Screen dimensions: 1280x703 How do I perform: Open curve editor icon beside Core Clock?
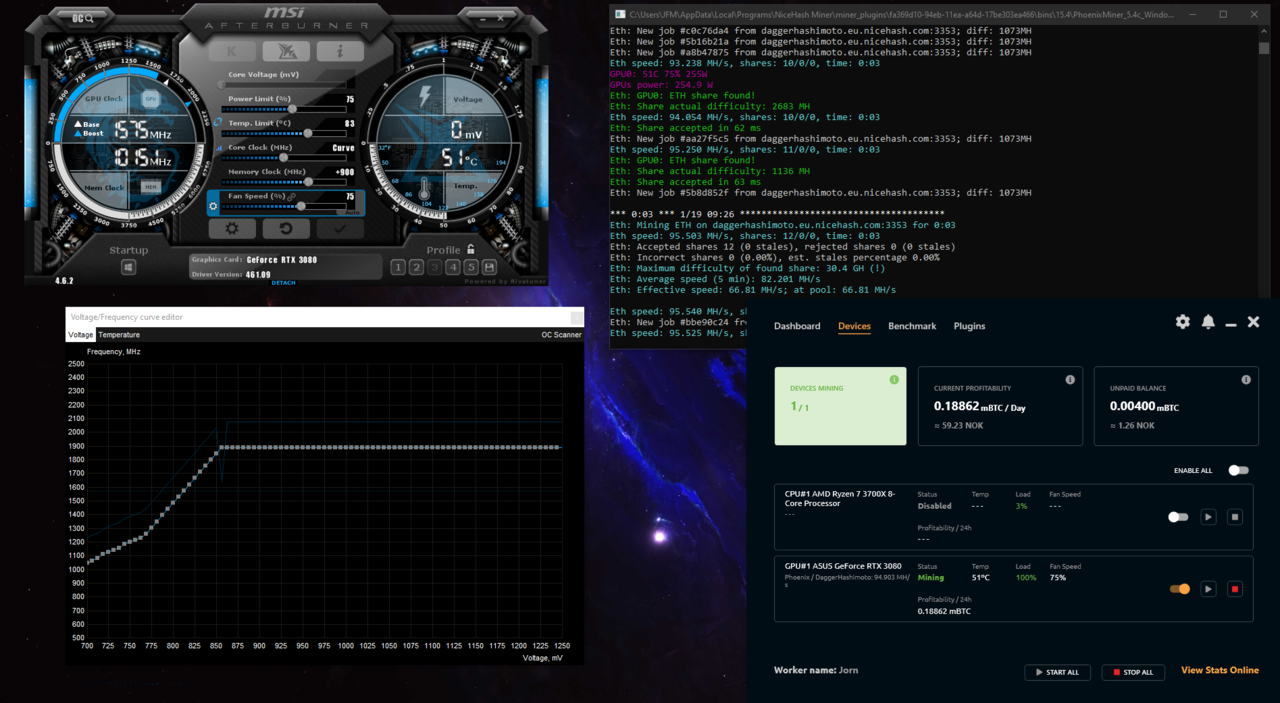tap(219, 148)
